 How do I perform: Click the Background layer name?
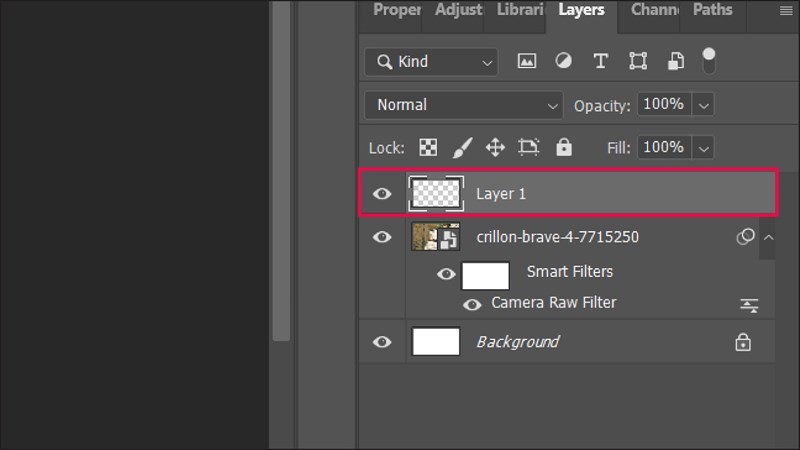[x=517, y=342]
